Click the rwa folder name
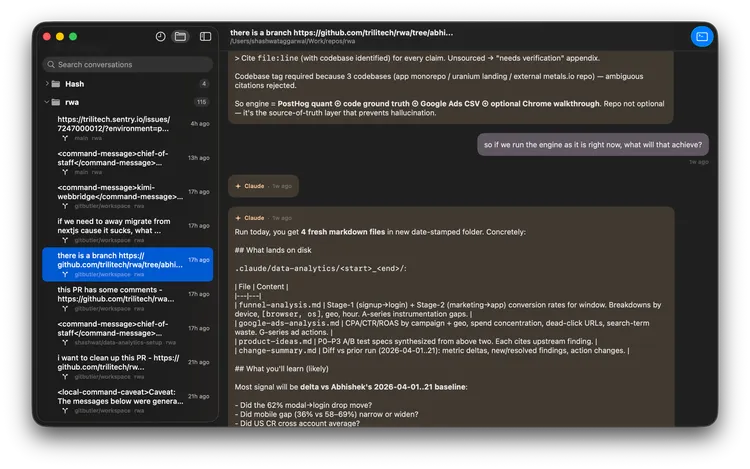The width and height of the screenshot is (750, 469). [72, 102]
